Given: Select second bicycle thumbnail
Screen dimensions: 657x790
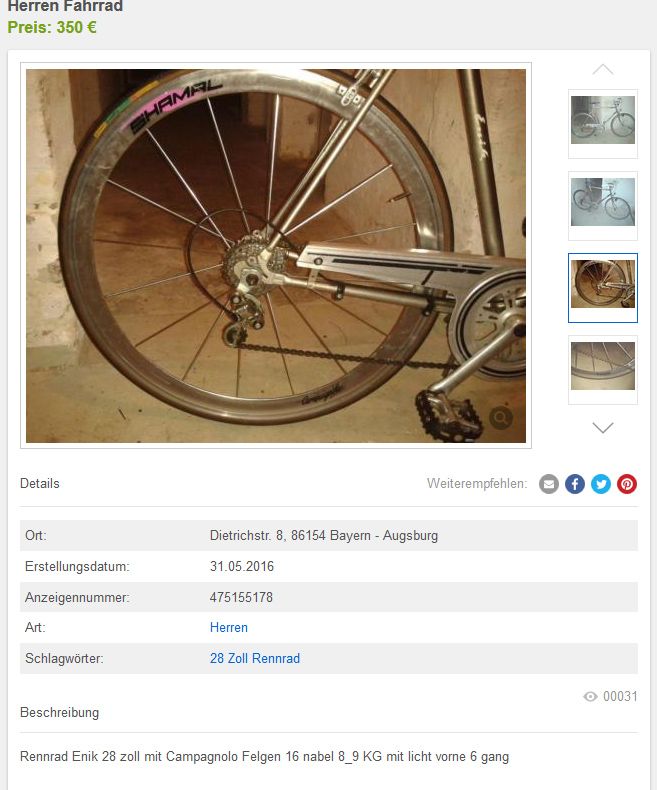Looking at the screenshot, I should [603, 206].
